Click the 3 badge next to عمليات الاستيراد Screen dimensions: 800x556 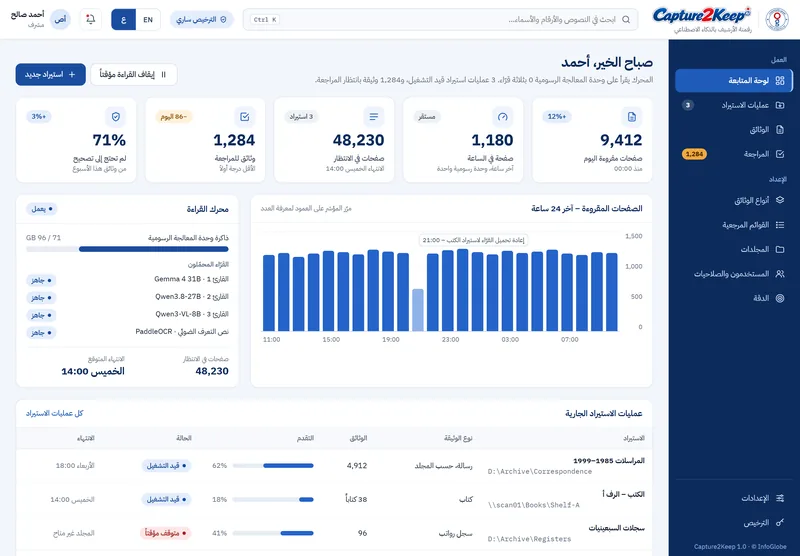pos(688,105)
